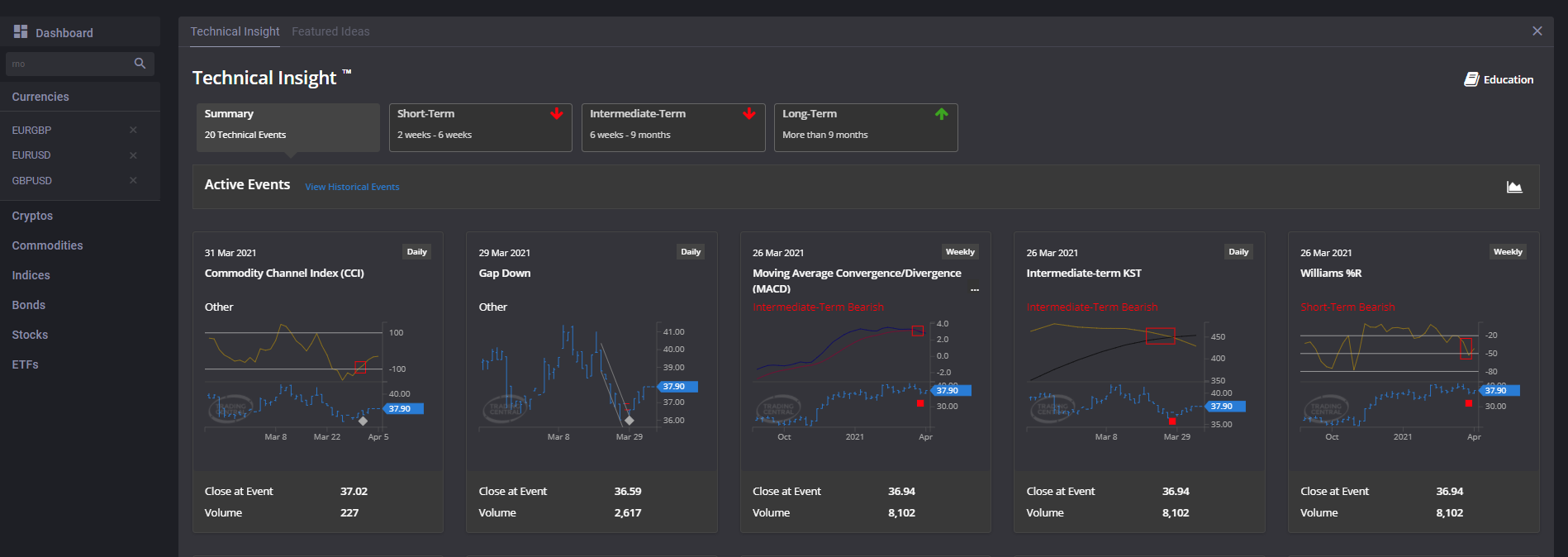Open the Education book icon
The image size is (1568, 557).
(x=1471, y=79)
